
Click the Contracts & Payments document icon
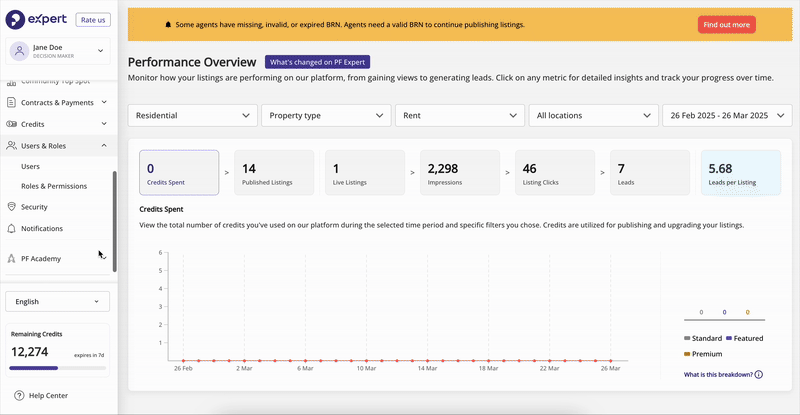coord(11,102)
